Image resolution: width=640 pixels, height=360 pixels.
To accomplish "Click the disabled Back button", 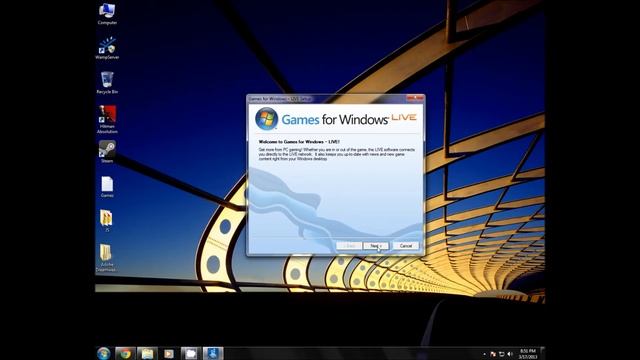I will [x=349, y=246].
